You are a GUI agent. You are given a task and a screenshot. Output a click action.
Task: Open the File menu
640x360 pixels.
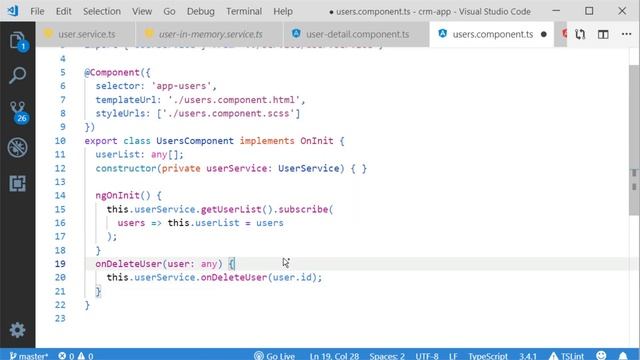[37, 11]
